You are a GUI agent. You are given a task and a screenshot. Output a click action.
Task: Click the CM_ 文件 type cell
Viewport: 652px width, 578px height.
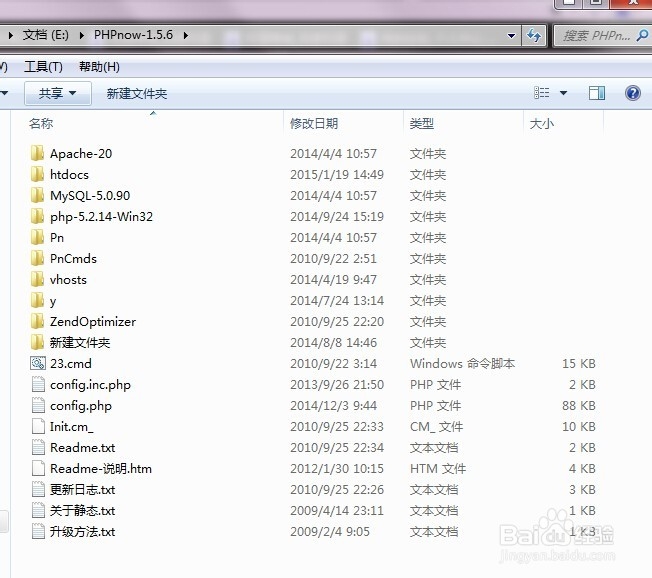click(x=436, y=427)
